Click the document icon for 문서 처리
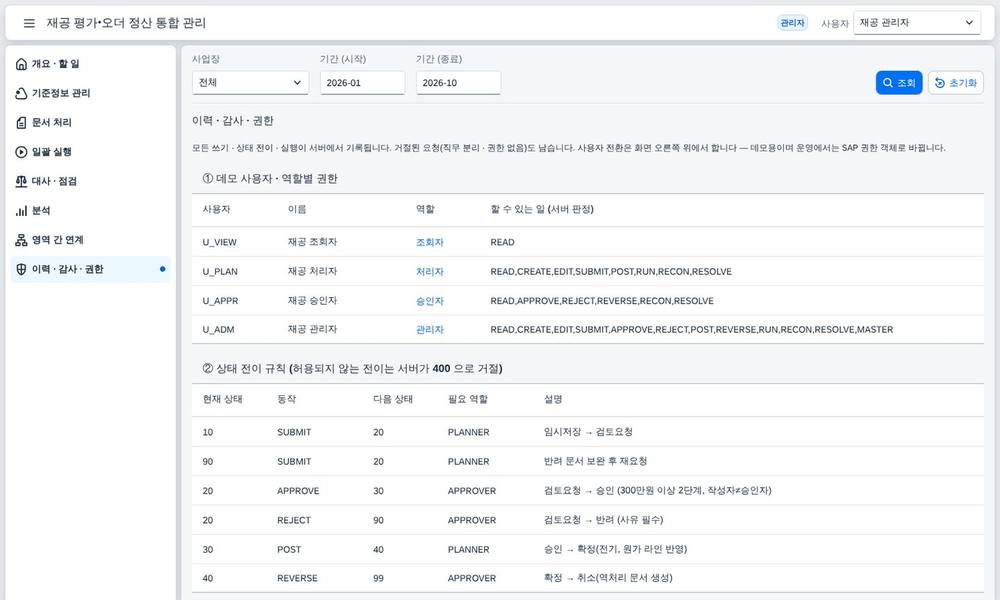Viewport: 1000px width, 600px height. coord(21,122)
